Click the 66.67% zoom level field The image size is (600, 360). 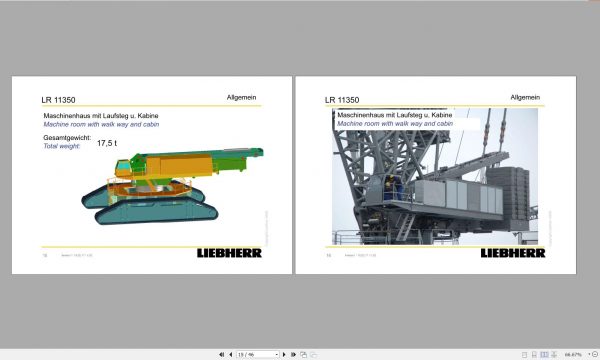click(x=573, y=355)
